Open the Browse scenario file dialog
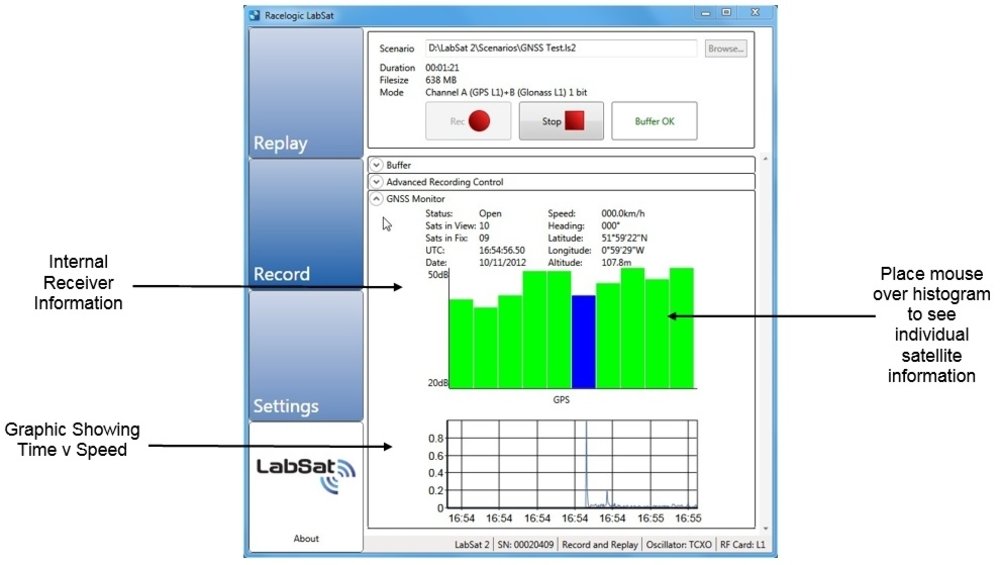Viewport: 1000px width, 565px height. (726, 48)
